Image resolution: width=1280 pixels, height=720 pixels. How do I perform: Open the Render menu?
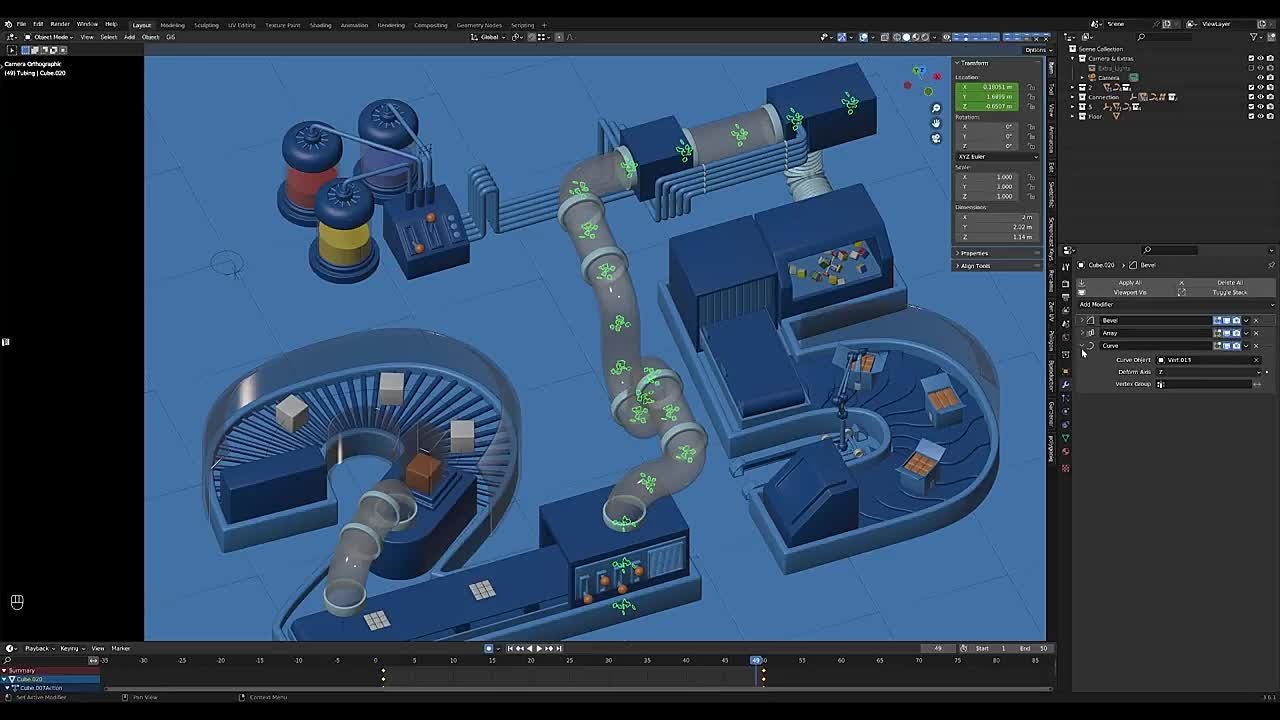(58, 23)
